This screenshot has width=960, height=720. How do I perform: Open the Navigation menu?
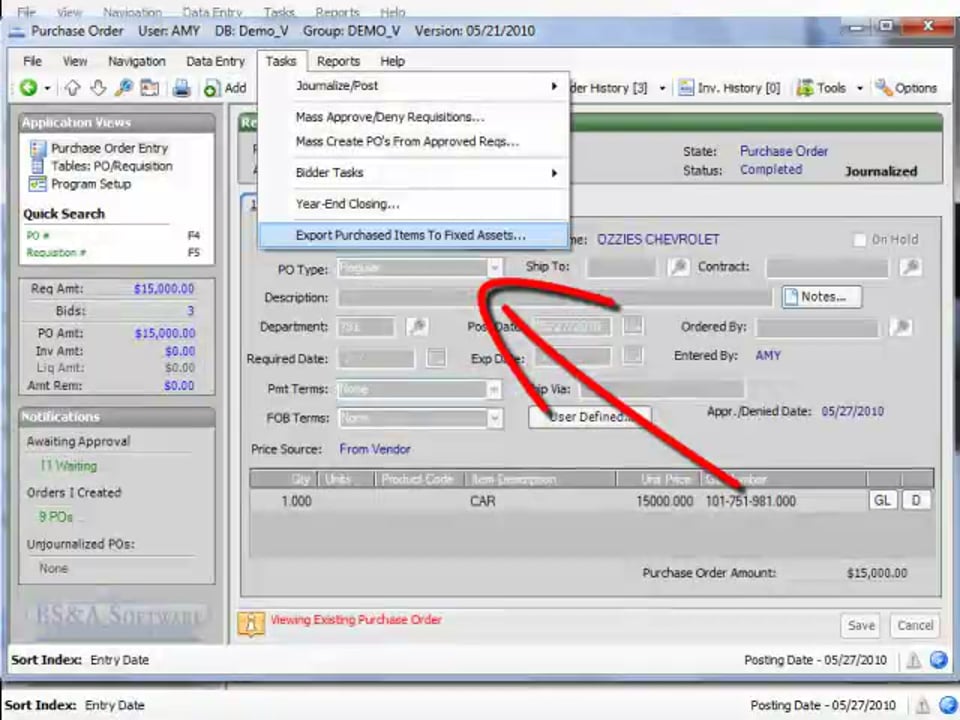pos(137,61)
